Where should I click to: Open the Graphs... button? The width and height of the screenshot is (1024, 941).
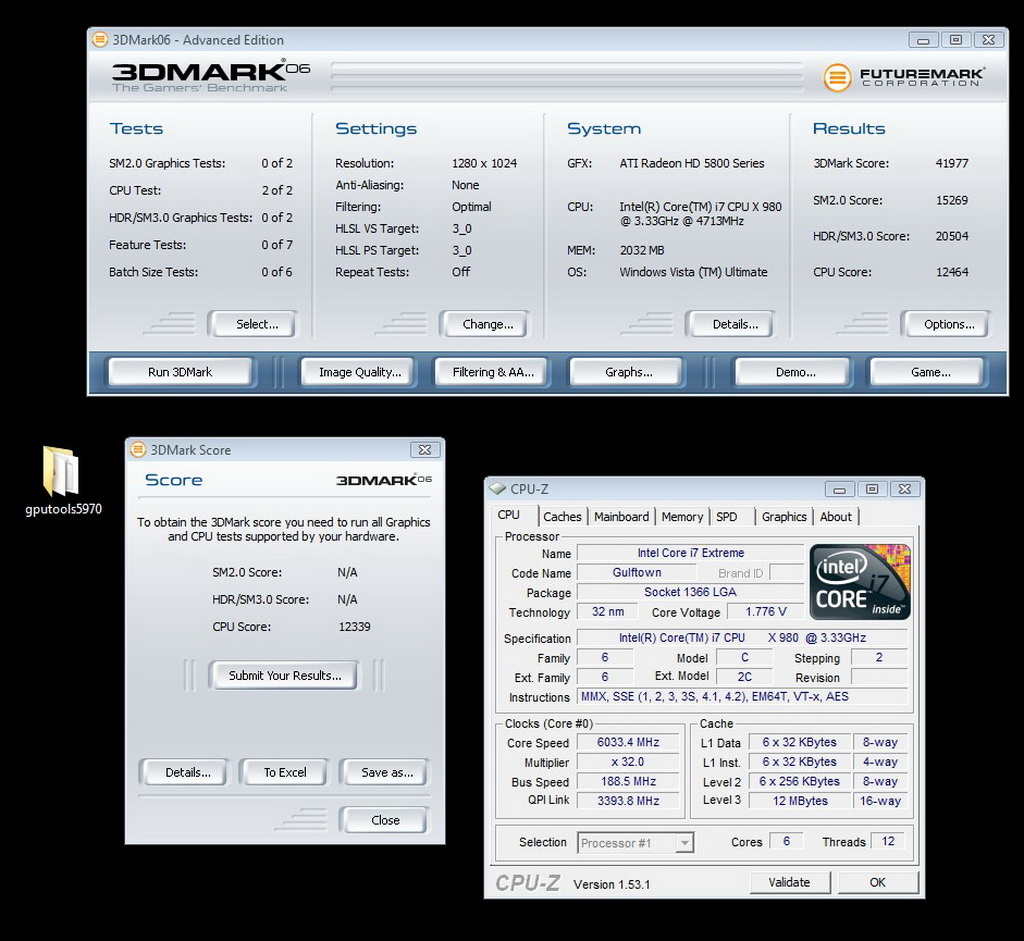628,372
